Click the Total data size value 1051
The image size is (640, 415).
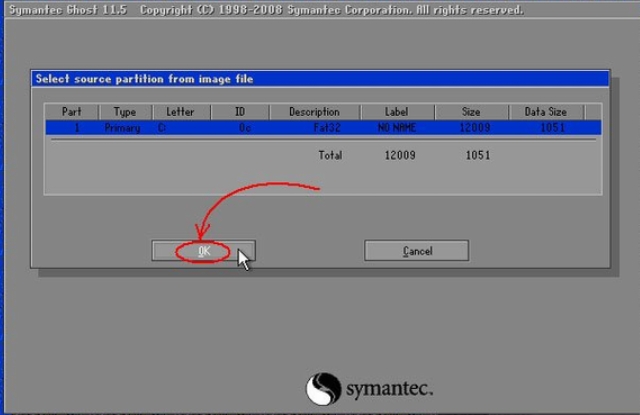(478, 155)
